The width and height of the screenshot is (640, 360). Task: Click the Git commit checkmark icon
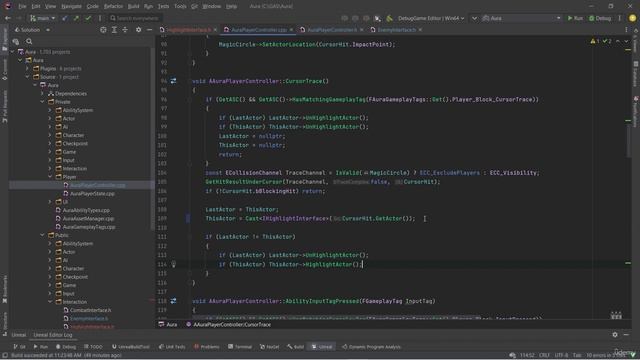(x=88, y=18)
